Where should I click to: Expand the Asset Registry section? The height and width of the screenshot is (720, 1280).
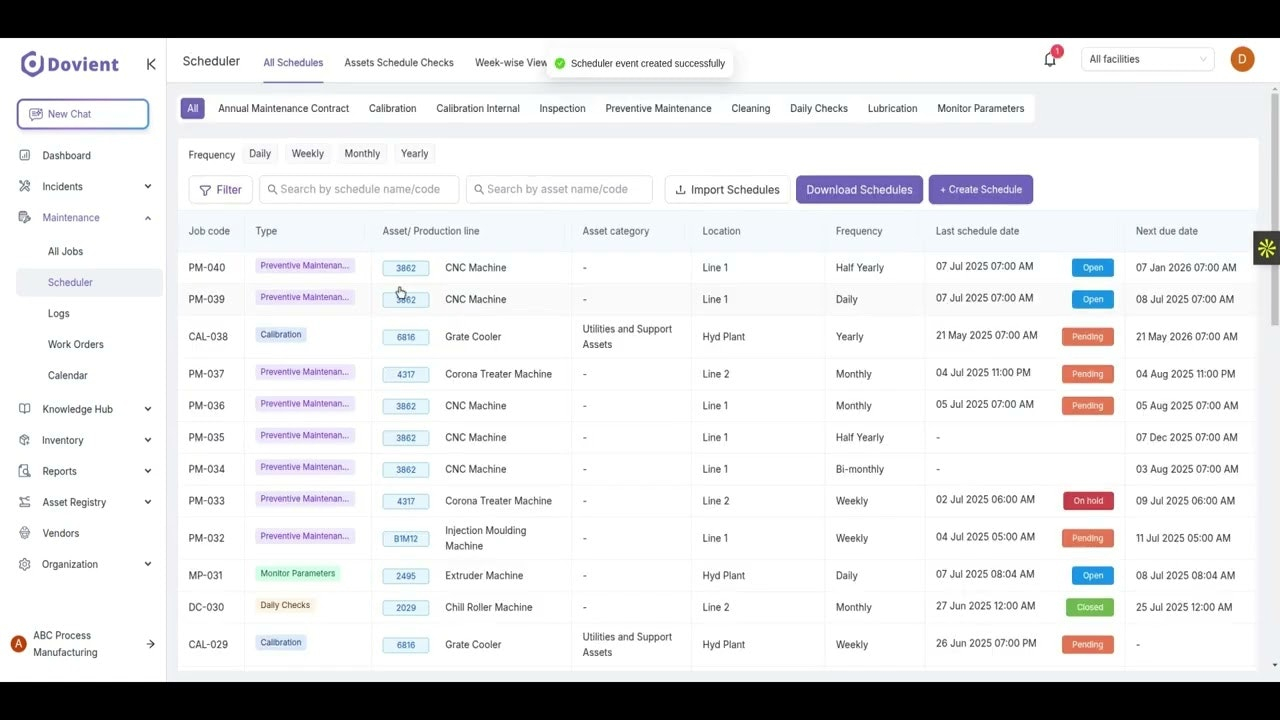click(x=147, y=503)
